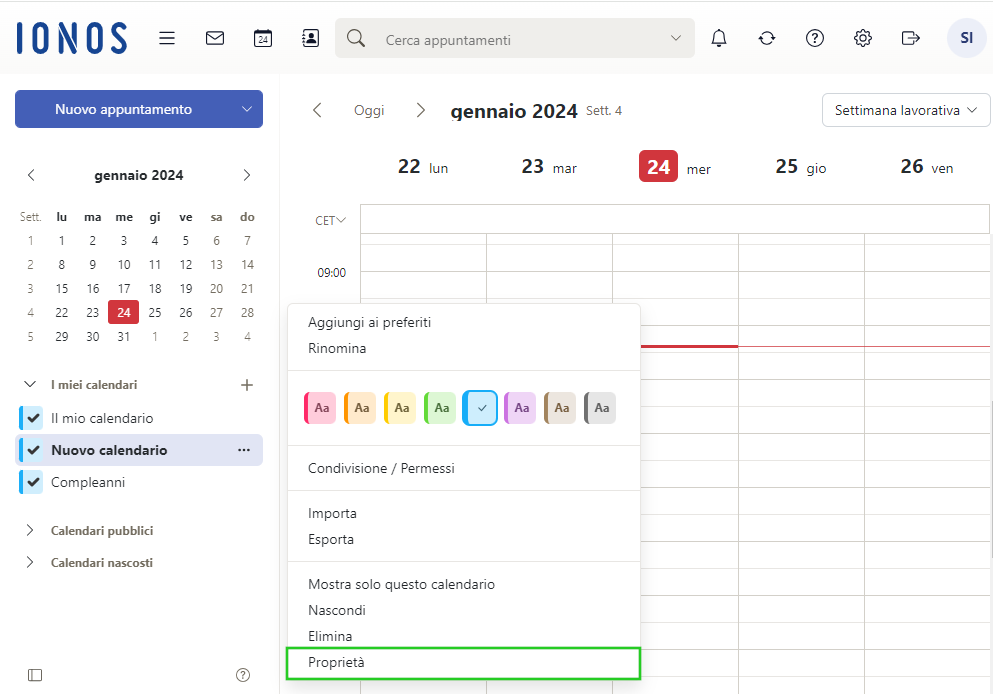Image resolution: width=993 pixels, height=694 pixels.
Task: Show next month in mini calendar
Action: click(x=247, y=175)
